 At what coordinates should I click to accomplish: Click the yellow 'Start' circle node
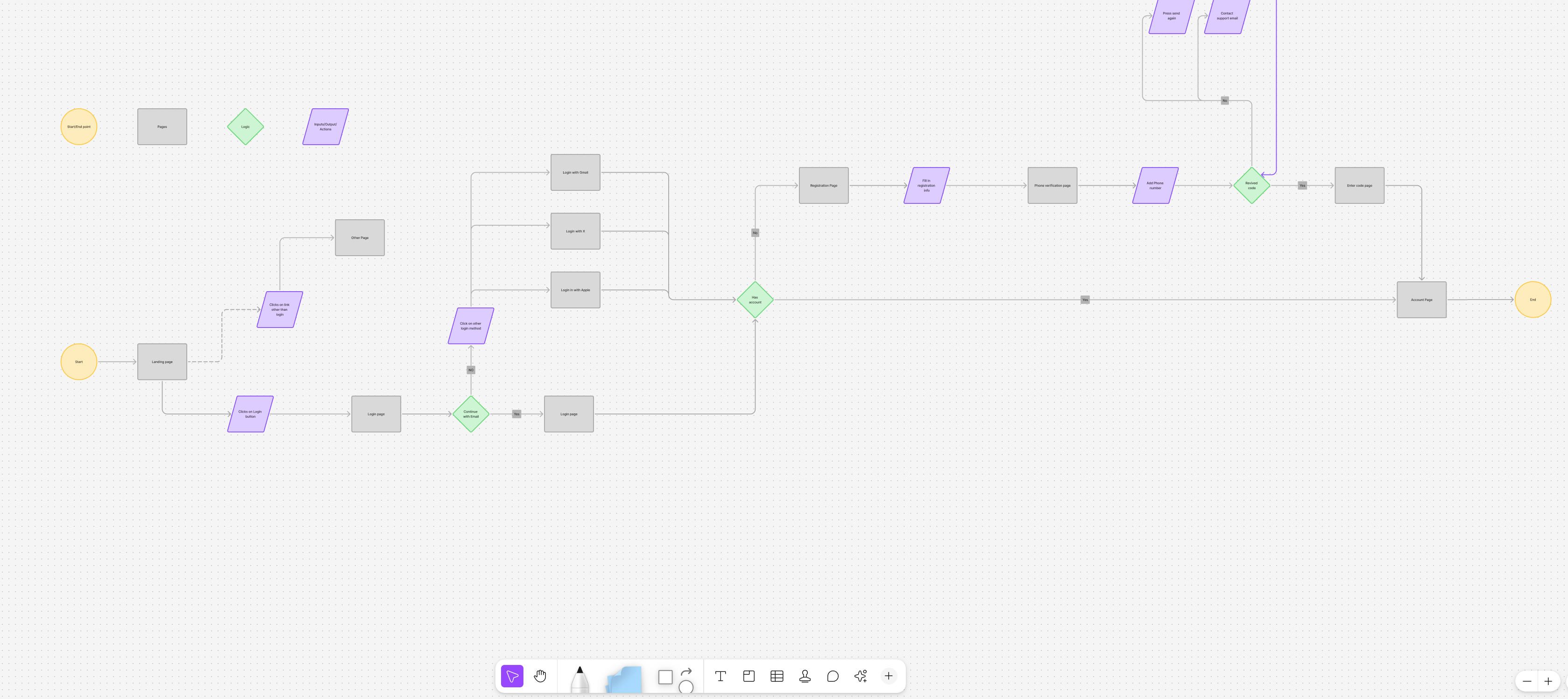(78, 362)
